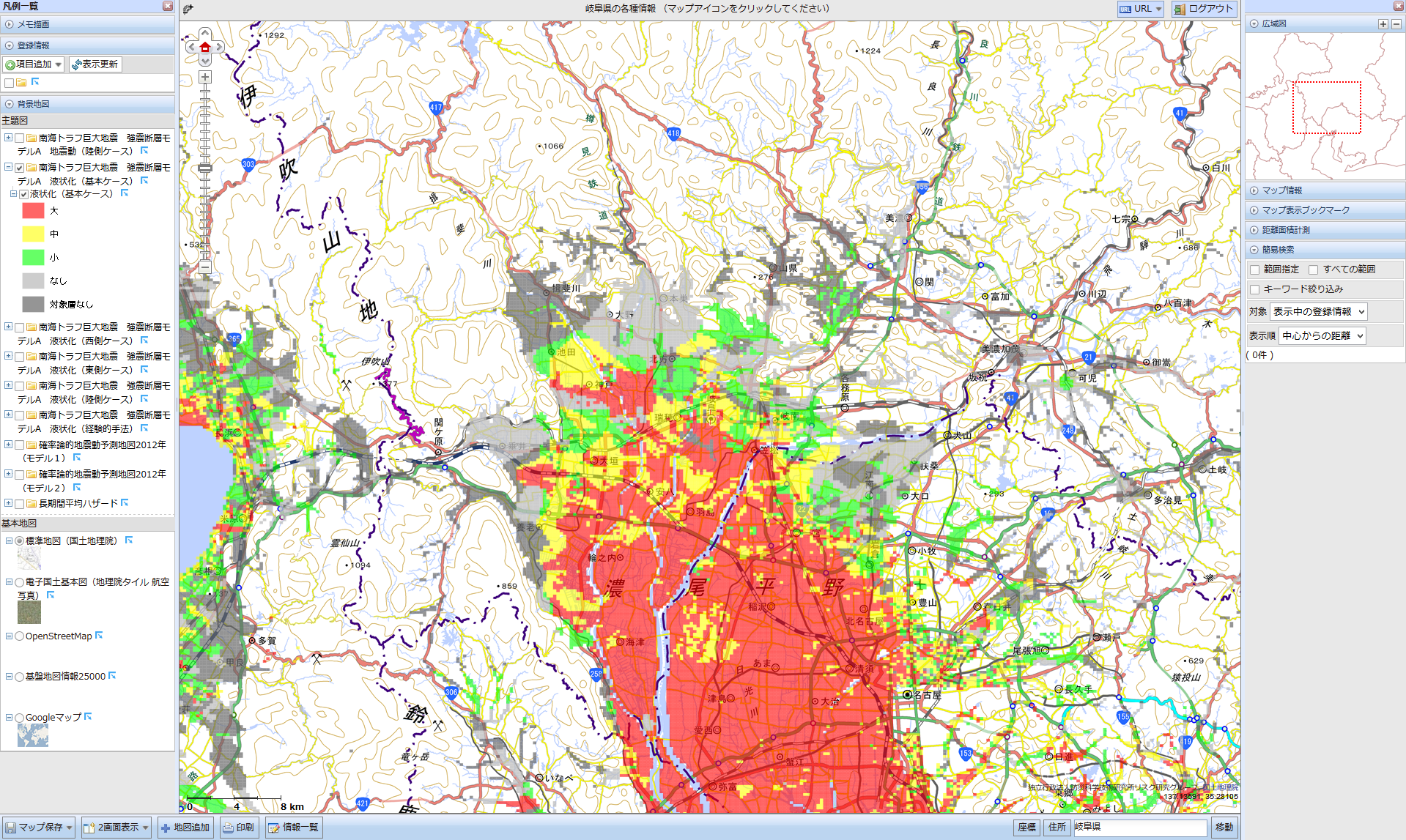Click the red home button on map navigation
This screenshot has width=1406, height=840.
205,47
